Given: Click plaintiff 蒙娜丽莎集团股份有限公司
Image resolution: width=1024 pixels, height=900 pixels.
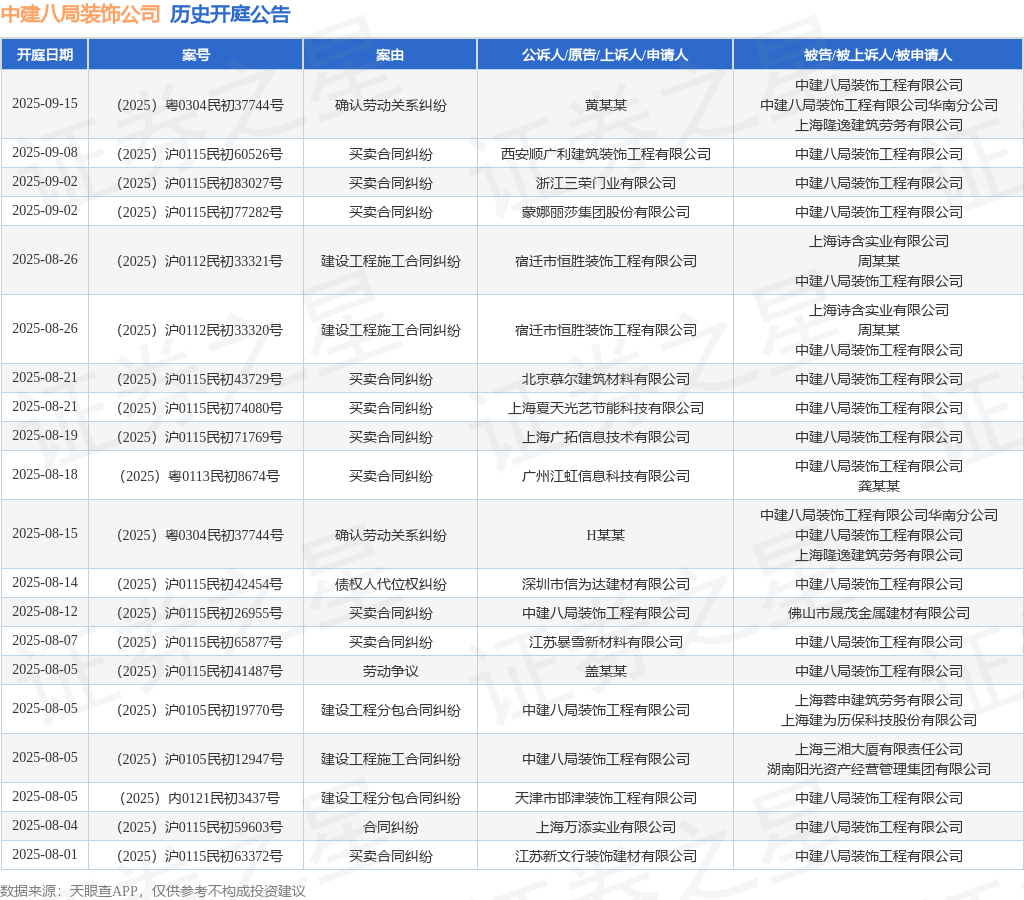Looking at the screenshot, I should 605,212.
